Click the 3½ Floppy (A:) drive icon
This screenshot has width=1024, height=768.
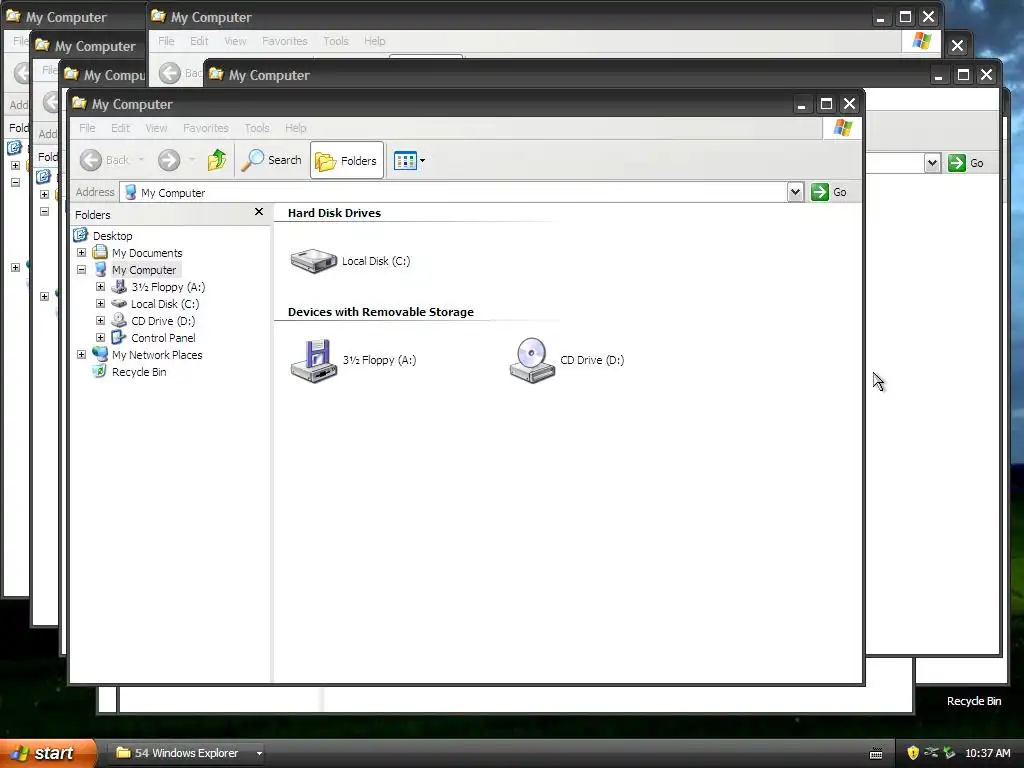click(x=313, y=360)
